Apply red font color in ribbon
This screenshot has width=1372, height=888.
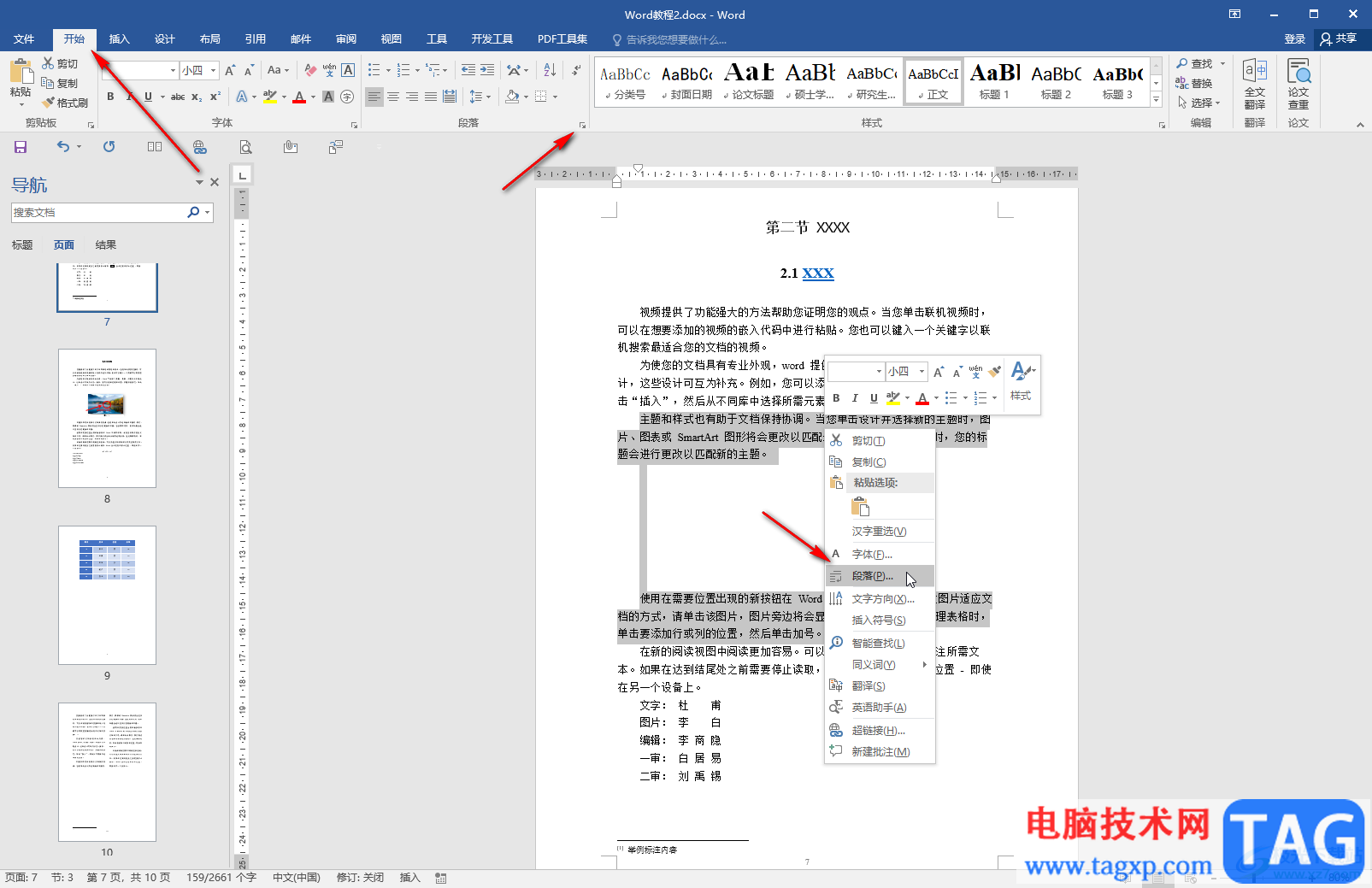tap(299, 97)
